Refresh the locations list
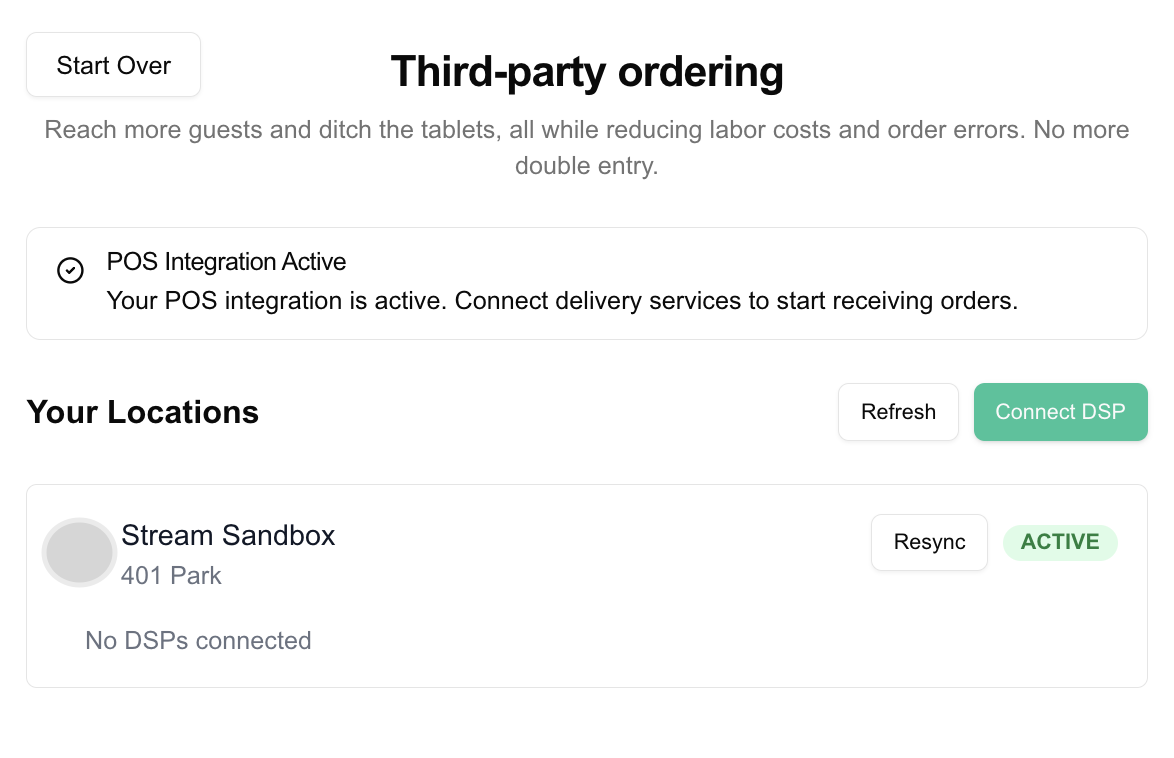The width and height of the screenshot is (1174, 758). 898,412
